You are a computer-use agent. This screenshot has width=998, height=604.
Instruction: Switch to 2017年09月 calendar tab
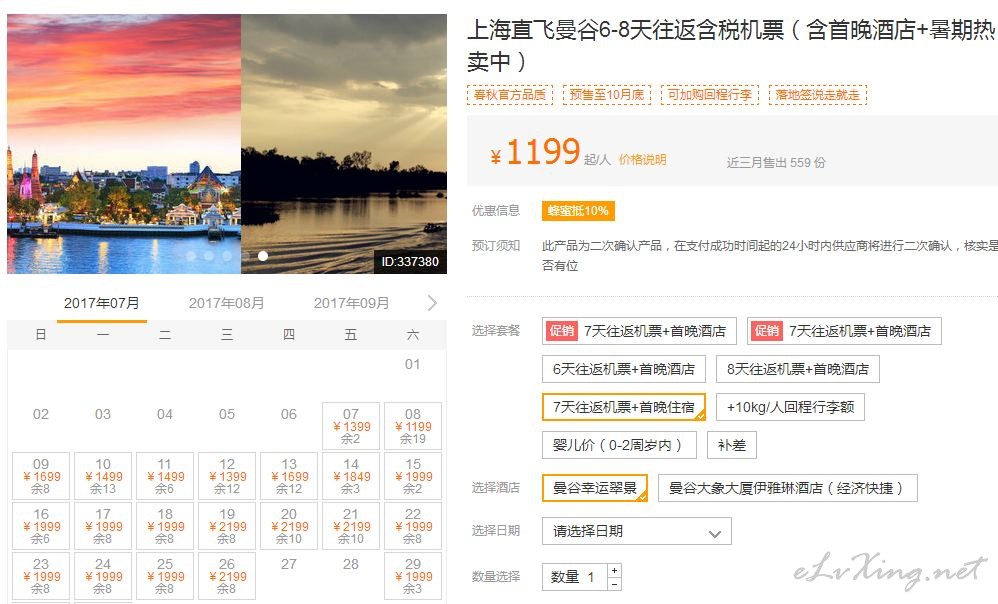351,303
